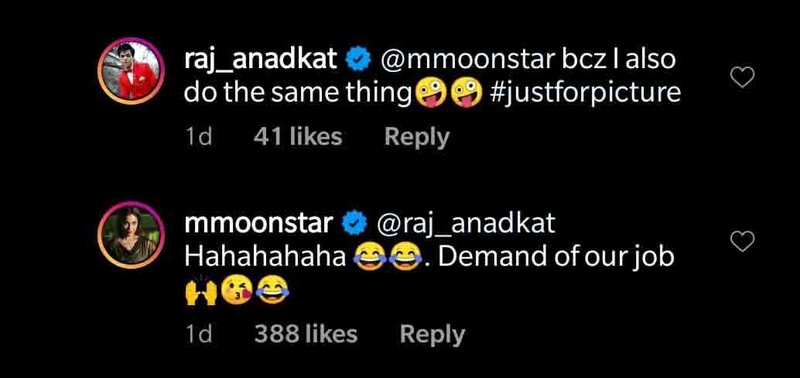Open raj_anadkat's profile picture
This screenshot has width=800, height=378.
(131, 71)
